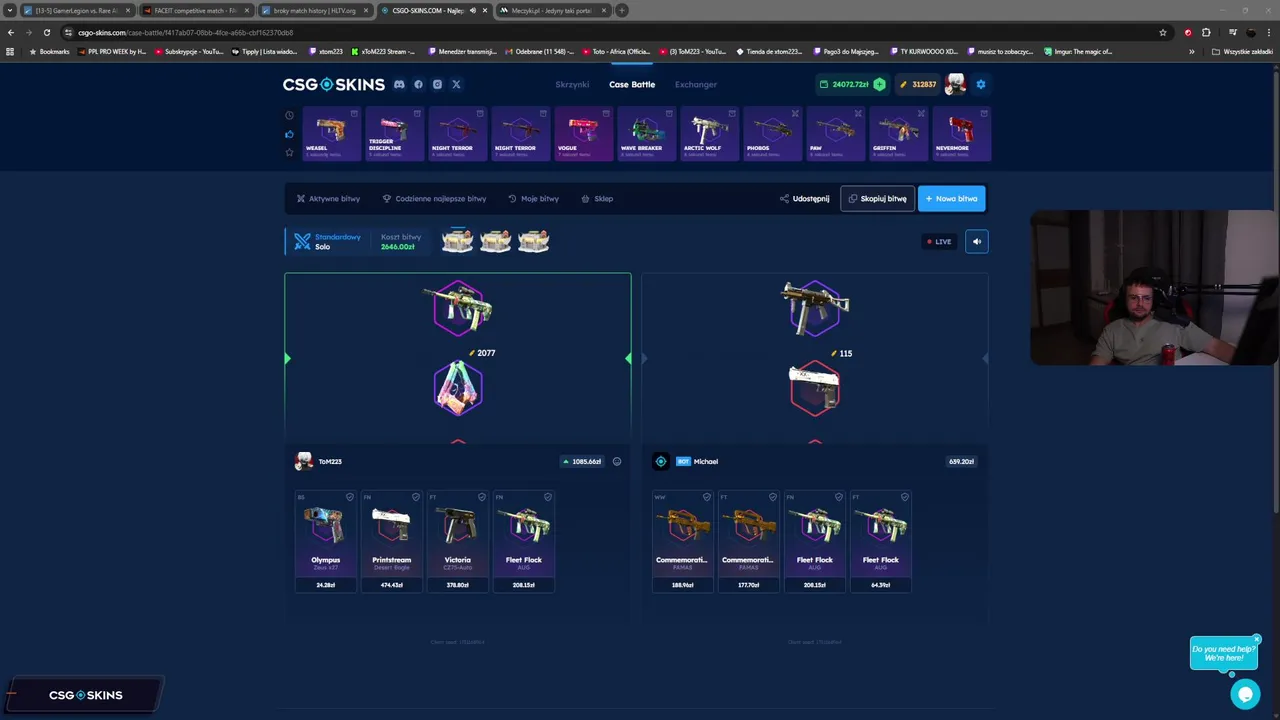Open a new browser tab
Image resolution: width=1280 pixels, height=720 pixels.
point(621,10)
